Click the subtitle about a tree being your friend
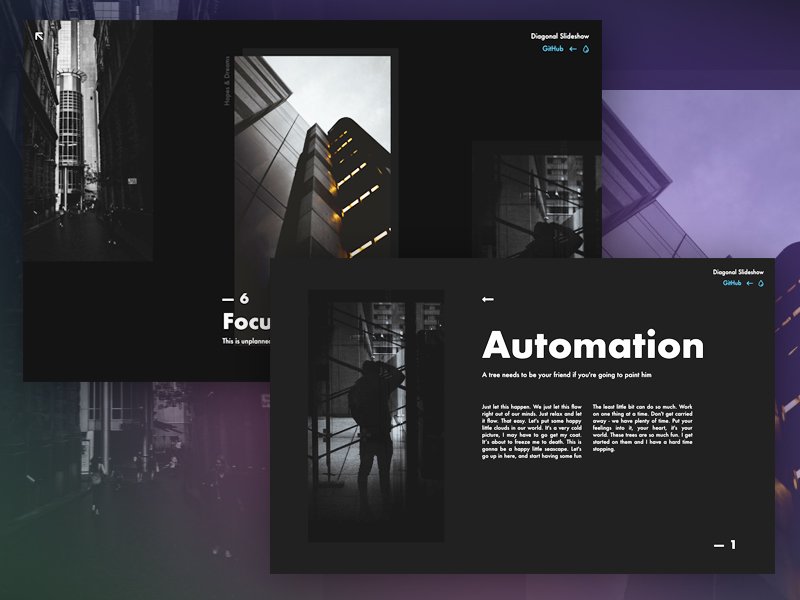The image size is (800, 600). point(567,375)
